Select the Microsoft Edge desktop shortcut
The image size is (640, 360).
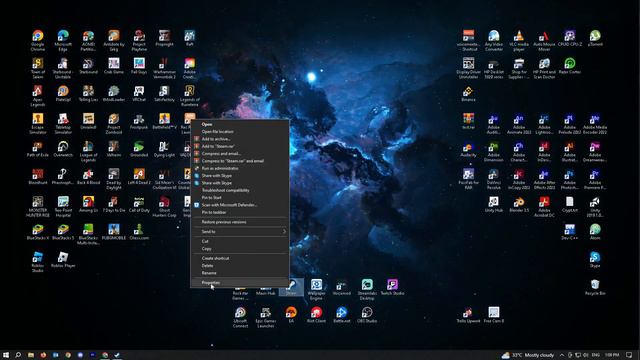click(63, 40)
